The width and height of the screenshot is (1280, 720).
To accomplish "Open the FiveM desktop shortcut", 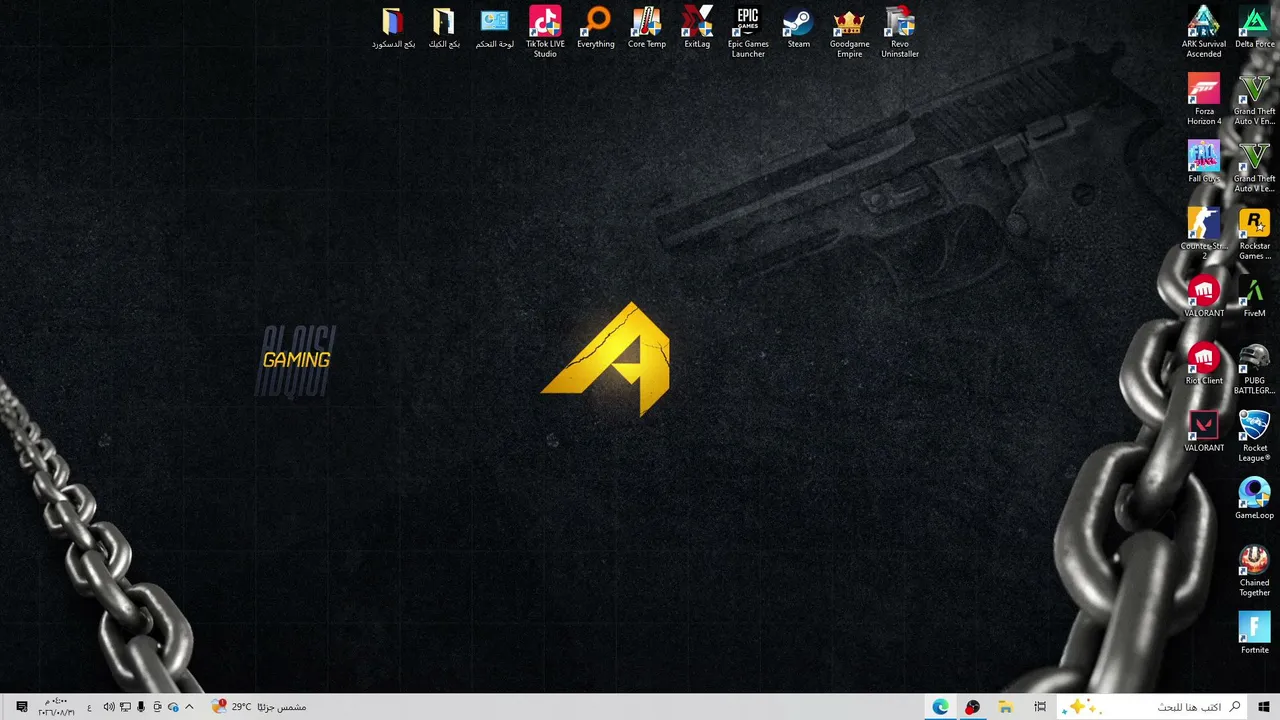I will pos(1254,297).
